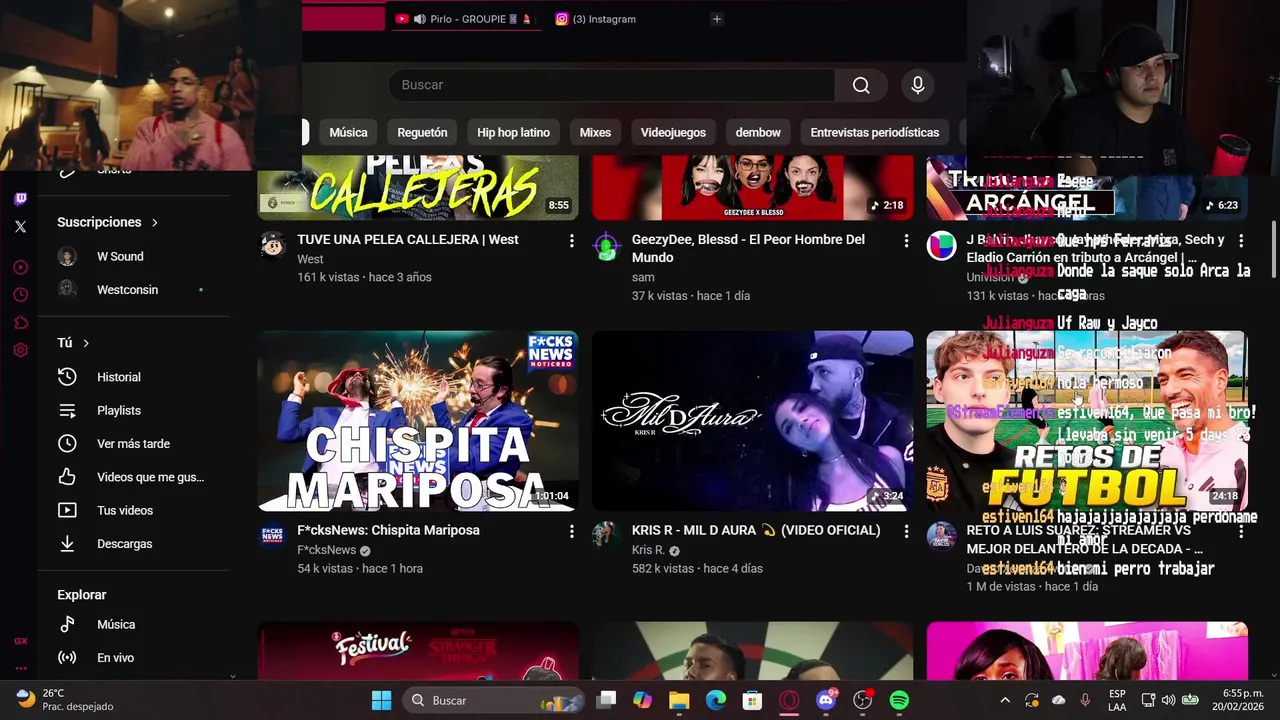Open Extensions cube icon in Opera sidebar
Viewport: 1280px width, 720px height.
[20, 322]
